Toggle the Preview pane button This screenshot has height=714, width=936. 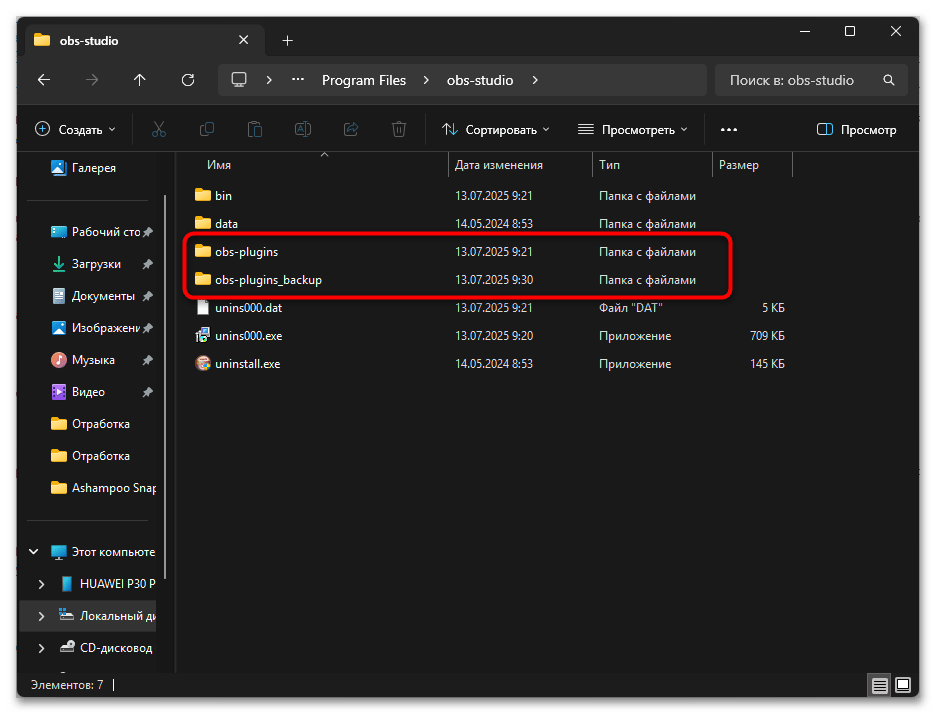857,129
